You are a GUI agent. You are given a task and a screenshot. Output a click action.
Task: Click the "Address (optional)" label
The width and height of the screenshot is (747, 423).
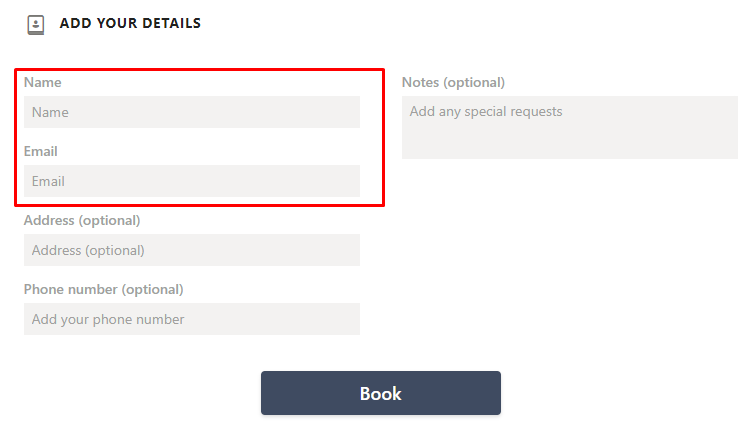click(82, 220)
